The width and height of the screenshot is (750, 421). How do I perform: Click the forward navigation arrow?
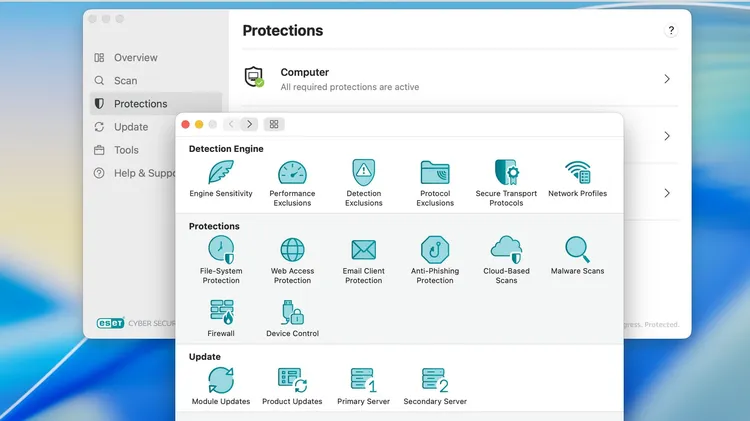click(249, 124)
